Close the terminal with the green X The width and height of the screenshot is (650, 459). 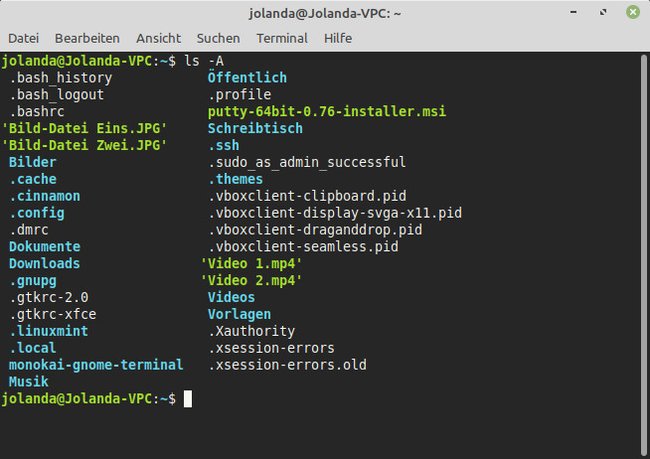633,12
